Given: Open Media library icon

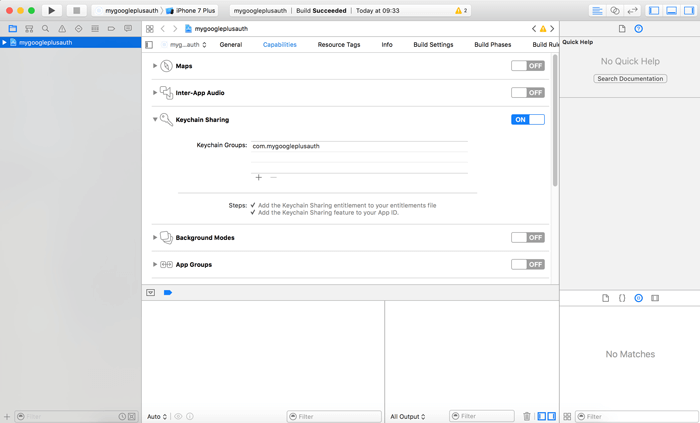Looking at the screenshot, I should 655,298.
